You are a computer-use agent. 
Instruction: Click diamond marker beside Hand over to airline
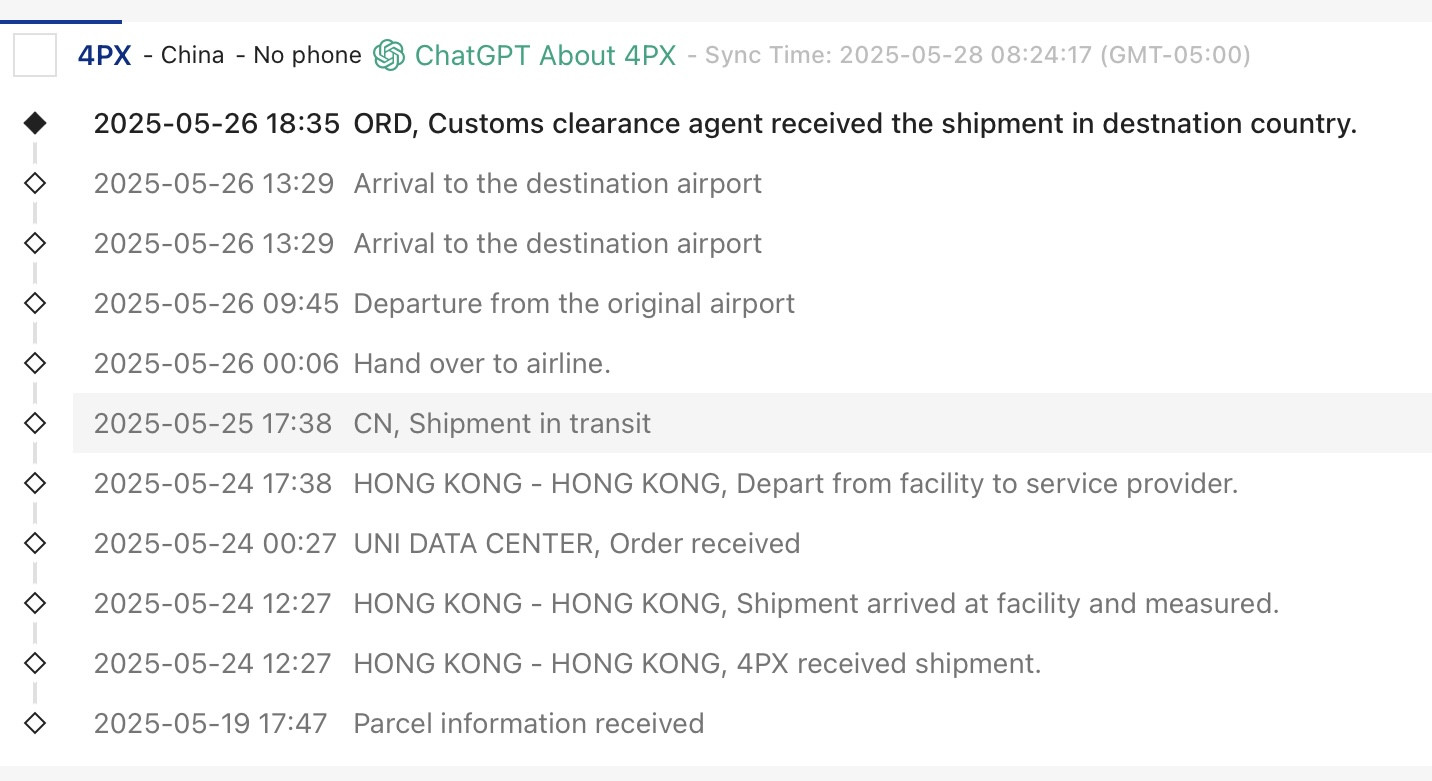click(35, 363)
